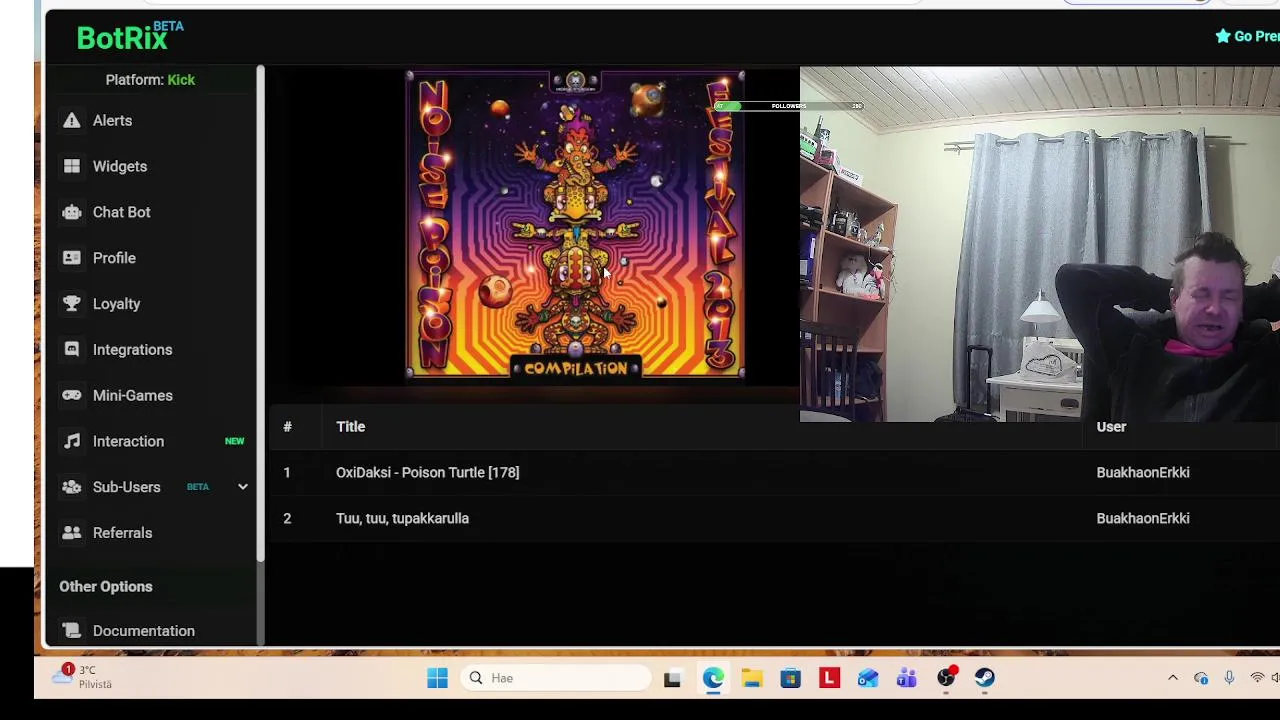
Task: Click the Other Options heading
Action: (106, 586)
